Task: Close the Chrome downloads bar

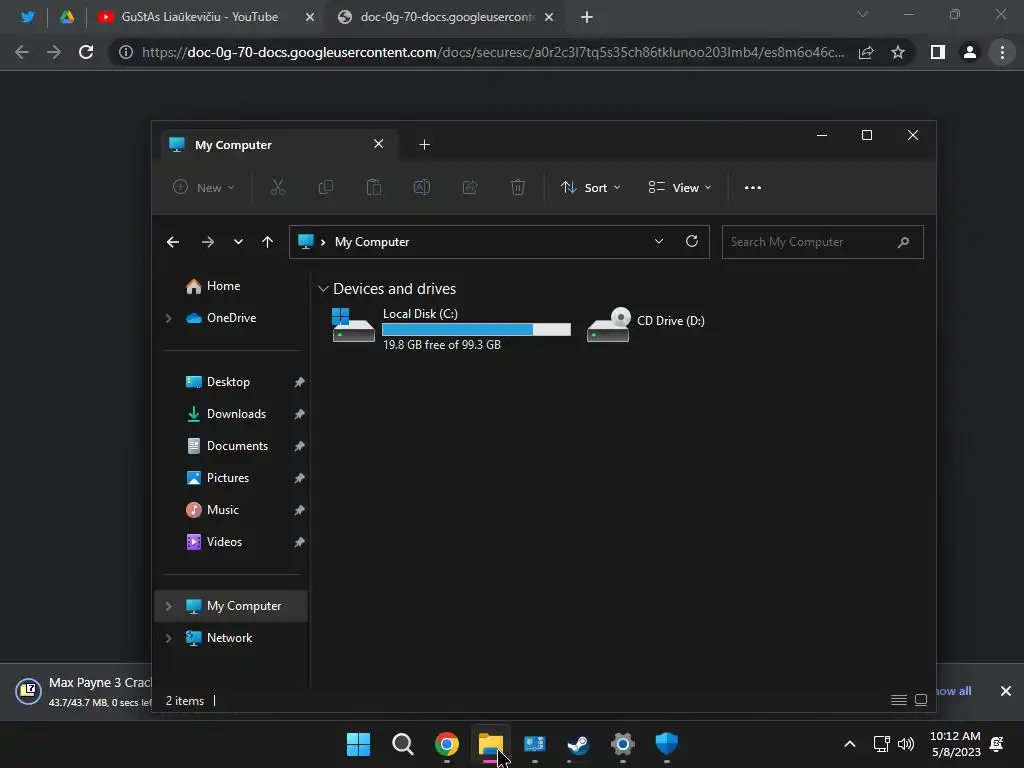Action: pyautogui.click(x=1006, y=691)
